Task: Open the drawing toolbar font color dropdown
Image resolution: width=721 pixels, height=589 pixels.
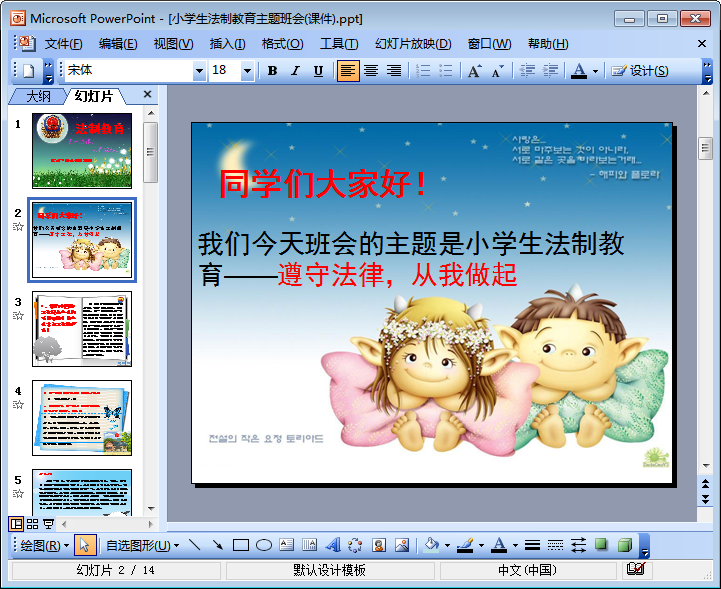Action: 515,546
